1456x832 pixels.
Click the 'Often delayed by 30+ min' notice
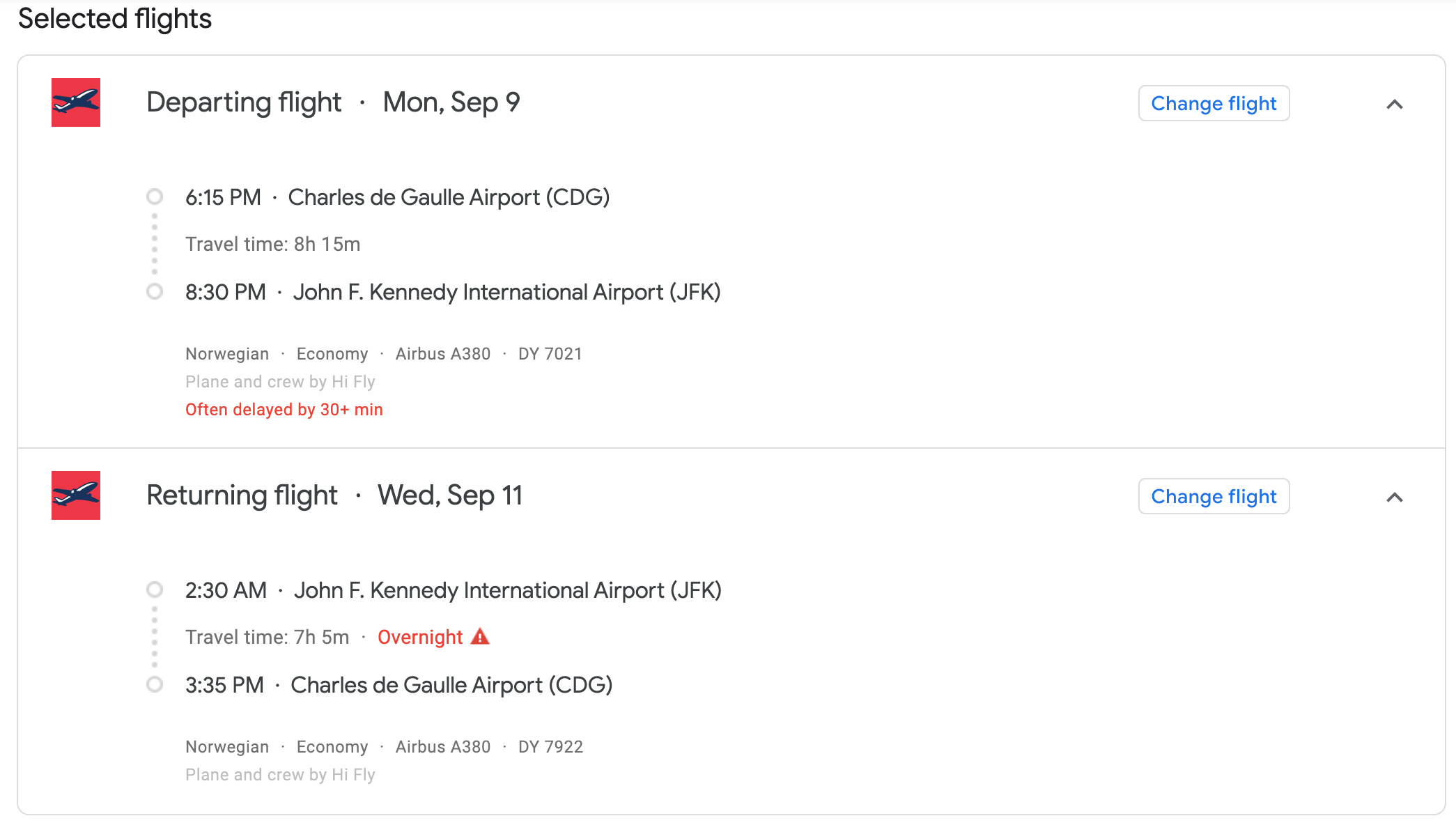284,410
